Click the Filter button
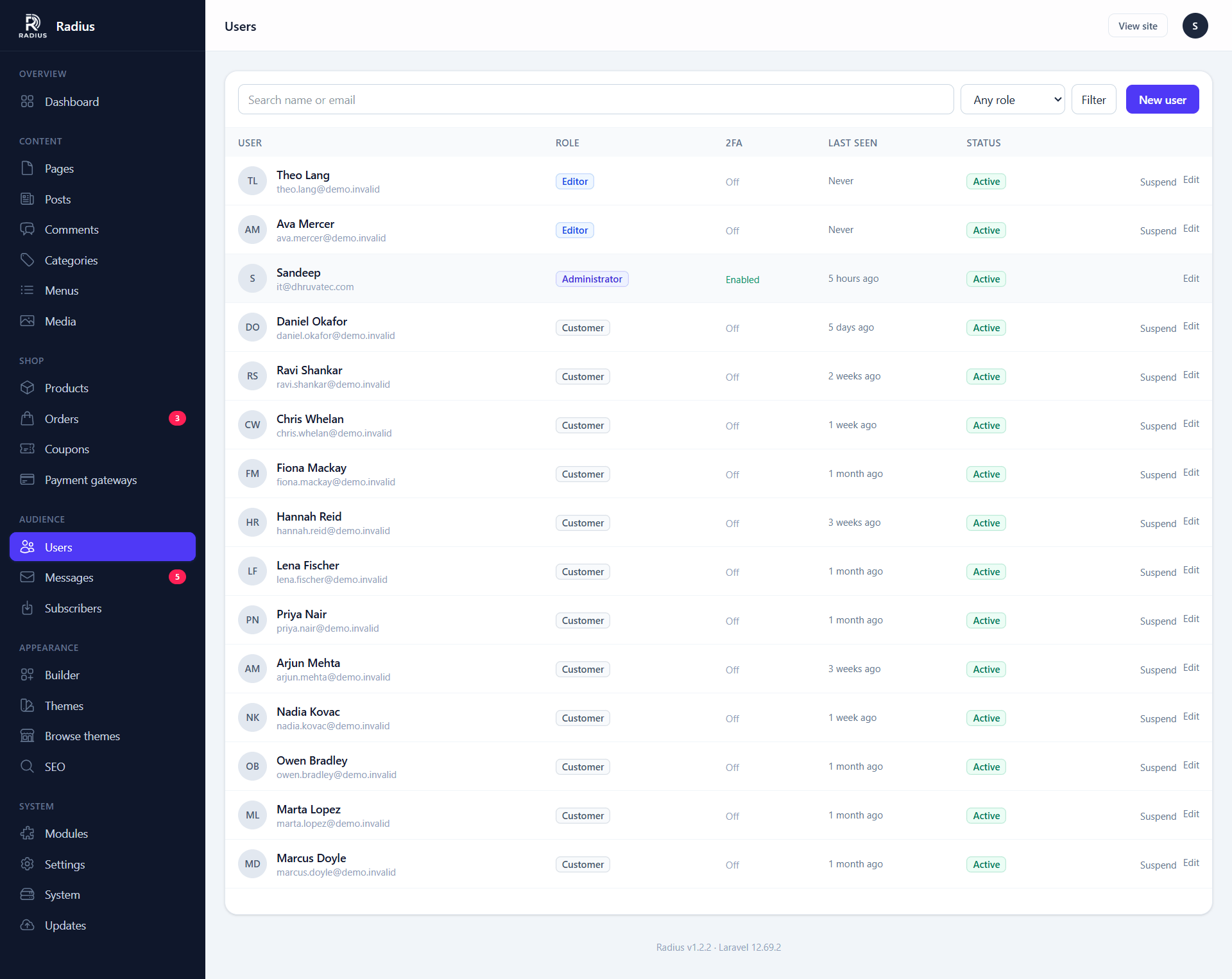This screenshot has height=979, width=1232. point(1093,100)
